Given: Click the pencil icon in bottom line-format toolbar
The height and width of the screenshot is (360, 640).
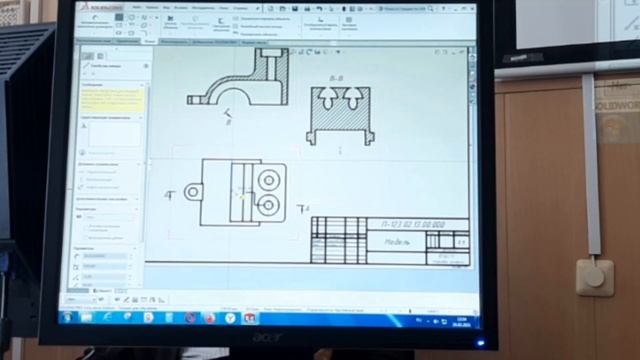Looking at the screenshot, I should (126, 300).
